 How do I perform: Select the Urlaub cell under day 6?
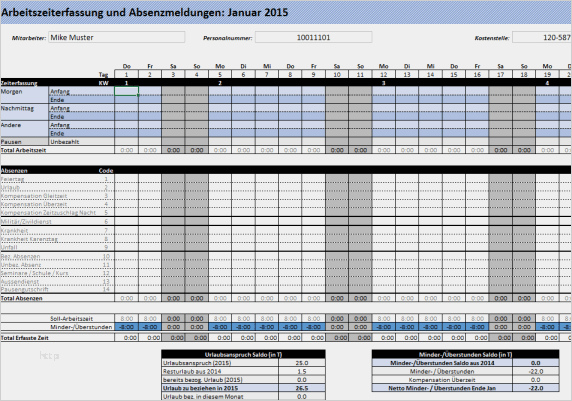(x=243, y=188)
